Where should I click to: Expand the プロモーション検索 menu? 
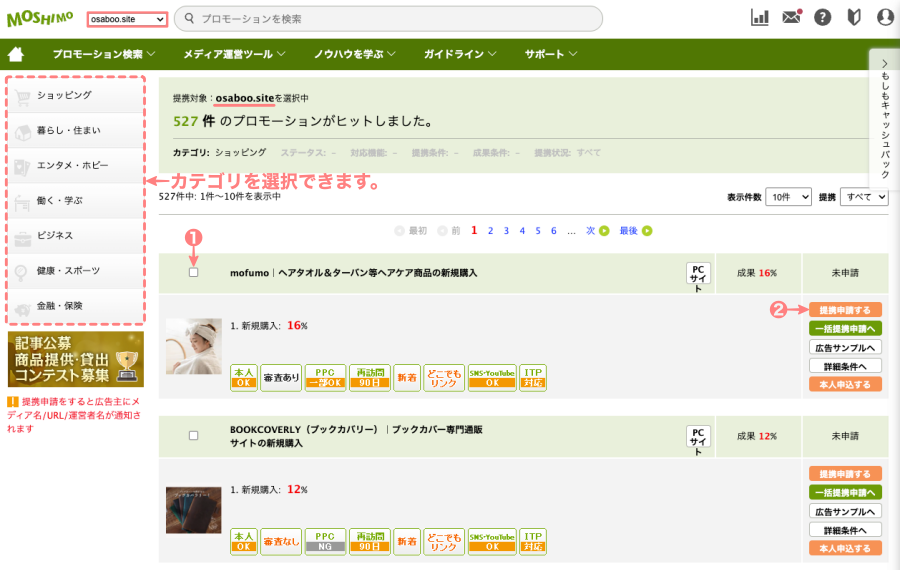(x=104, y=54)
